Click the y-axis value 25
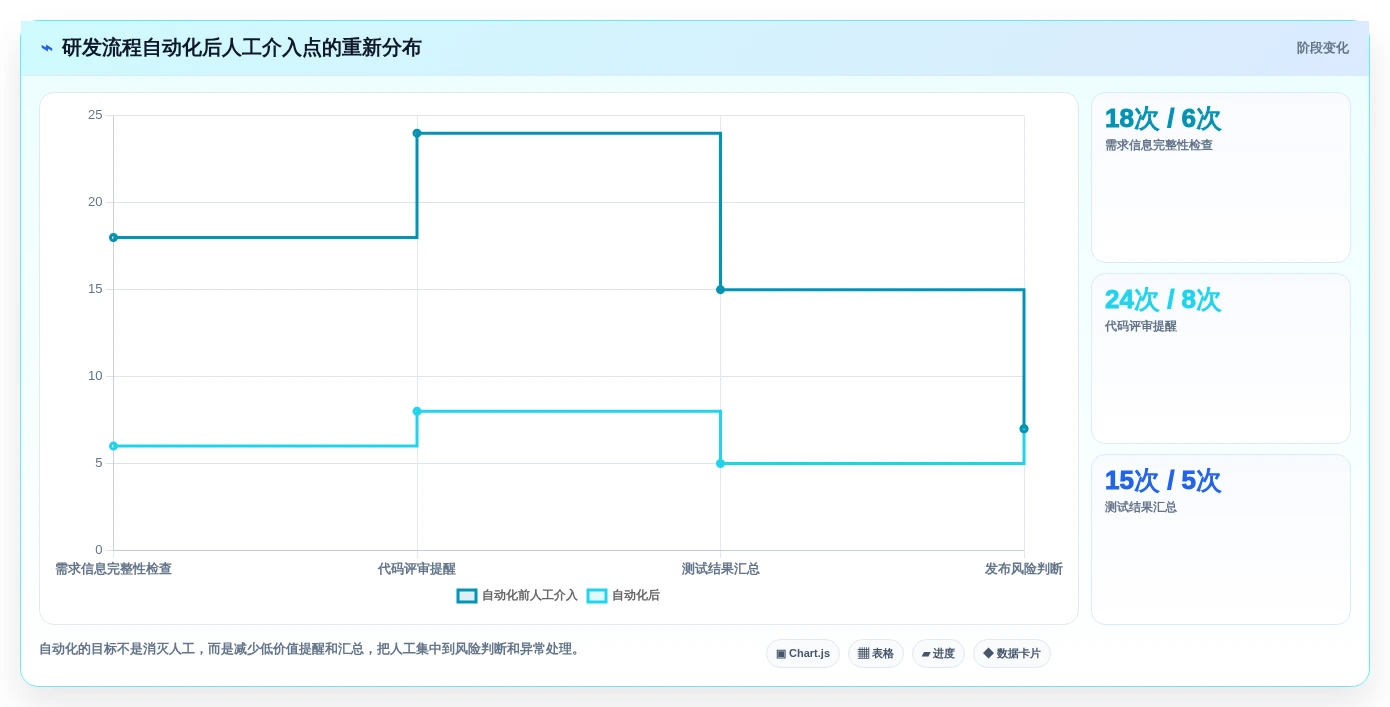 [x=95, y=115]
